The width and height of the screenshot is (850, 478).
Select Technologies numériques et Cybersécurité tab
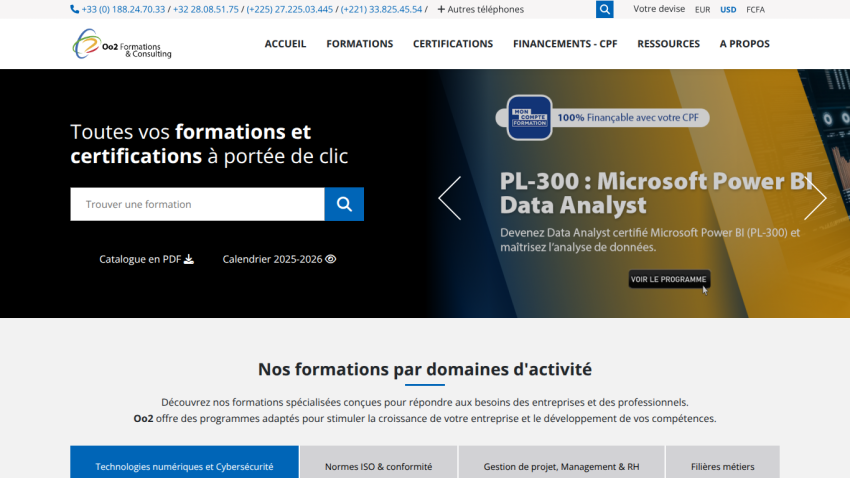pyautogui.click(x=184, y=462)
